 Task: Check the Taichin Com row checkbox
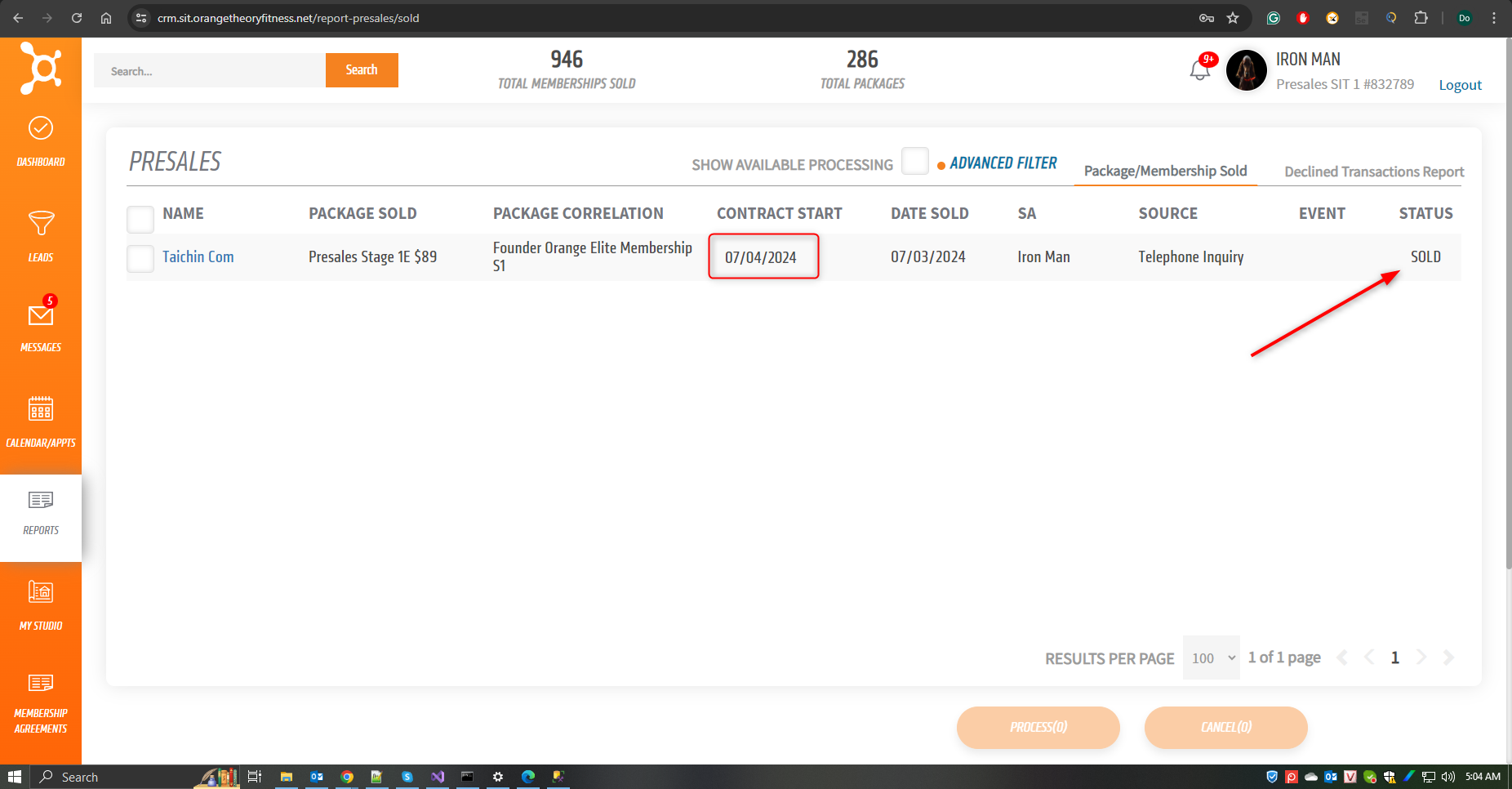pyautogui.click(x=140, y=259)
